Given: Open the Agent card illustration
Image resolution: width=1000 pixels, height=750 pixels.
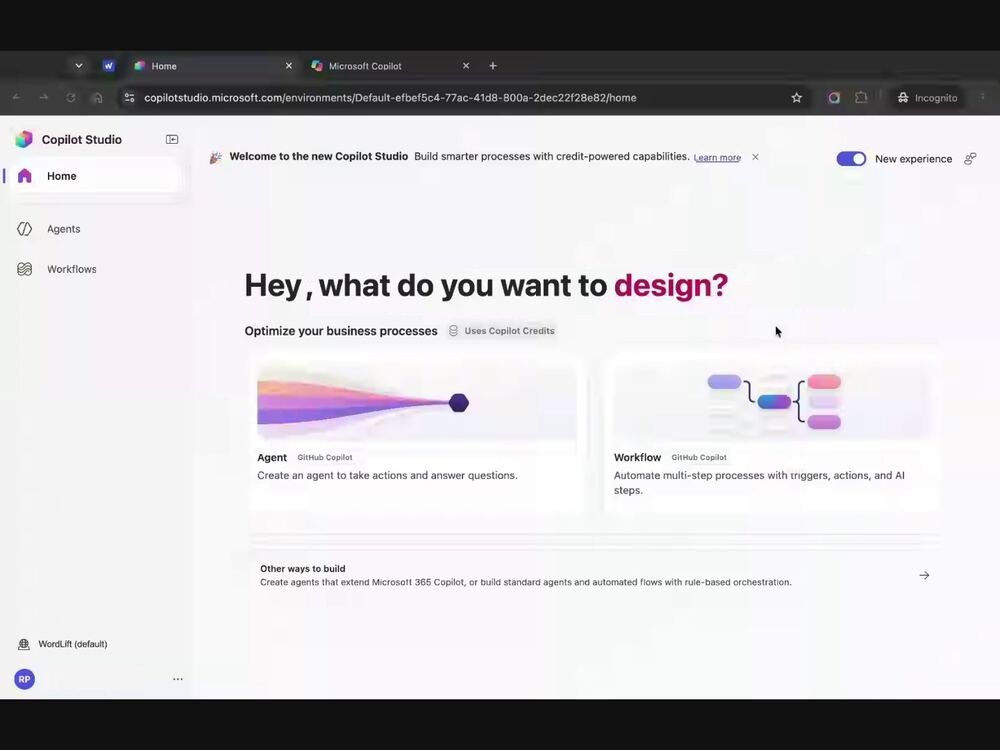Looking at the screenshot, I should point(416,402).
